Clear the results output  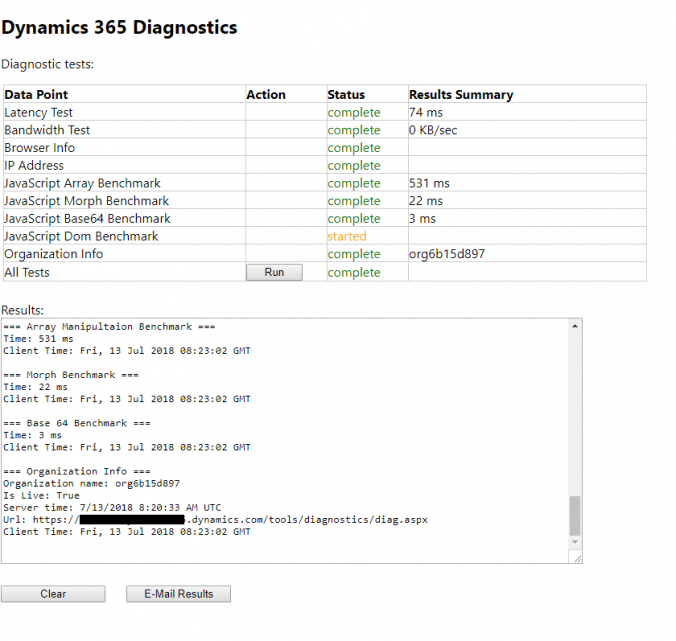53,594
